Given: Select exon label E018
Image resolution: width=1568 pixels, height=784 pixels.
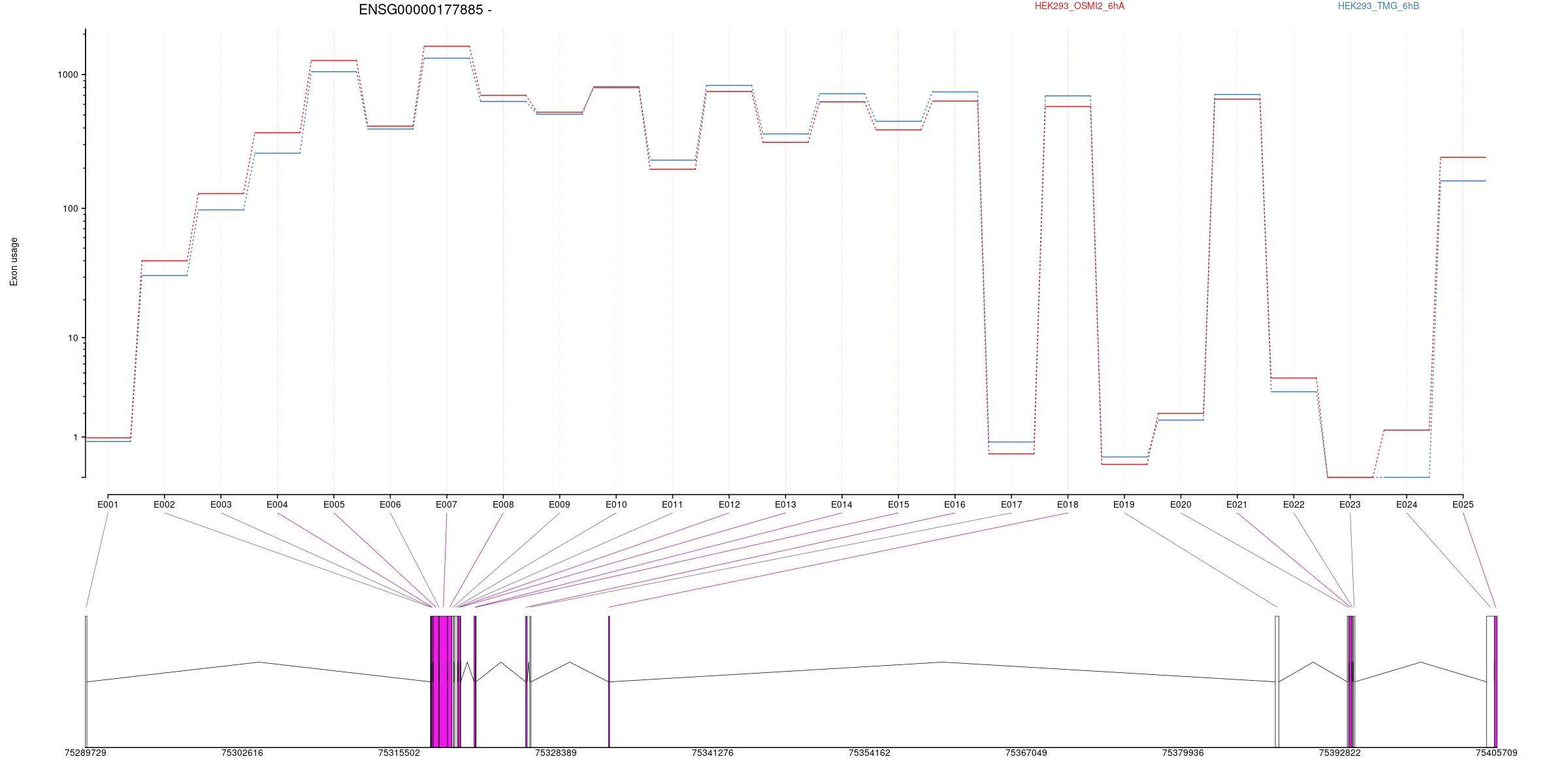Looking at the screenshot, I should pyautogui.click(x=1068, y=504).
